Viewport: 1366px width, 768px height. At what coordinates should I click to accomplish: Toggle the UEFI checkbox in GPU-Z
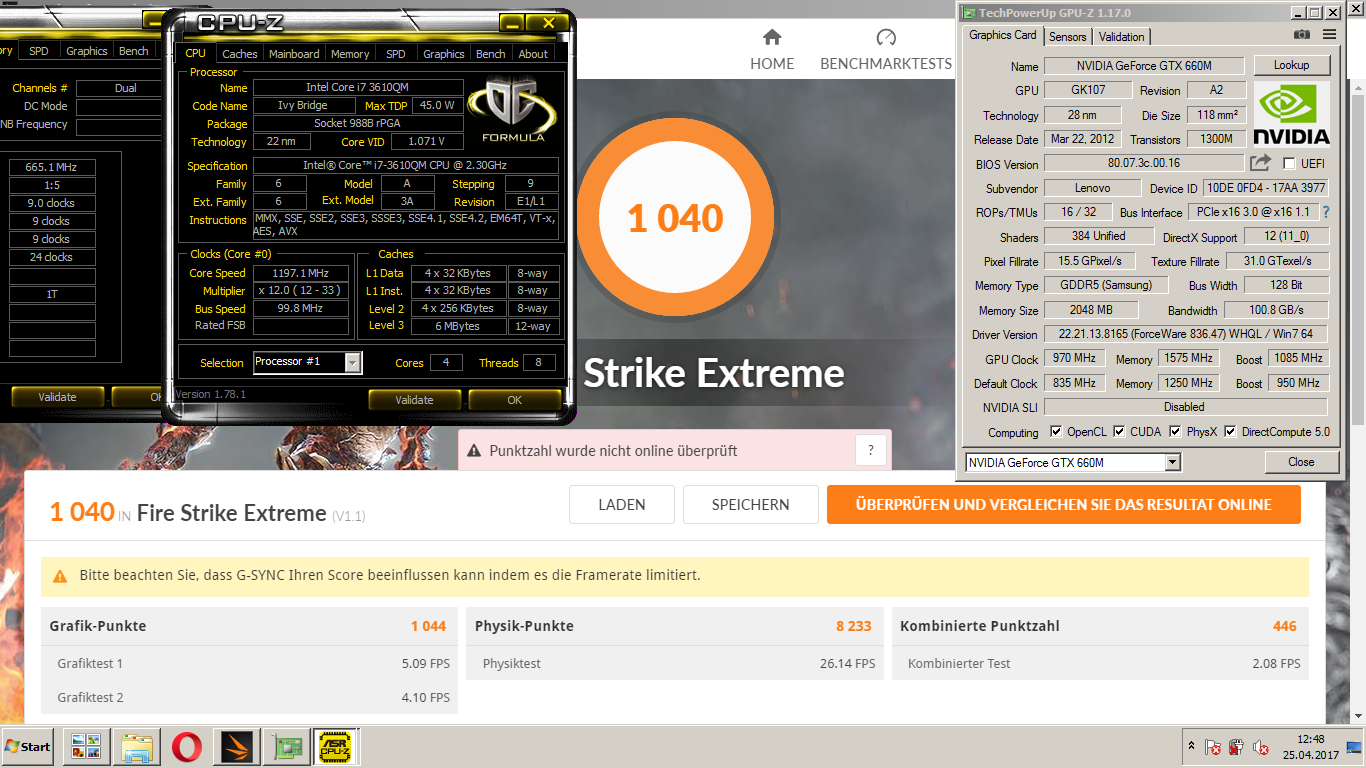point(1289,164)
